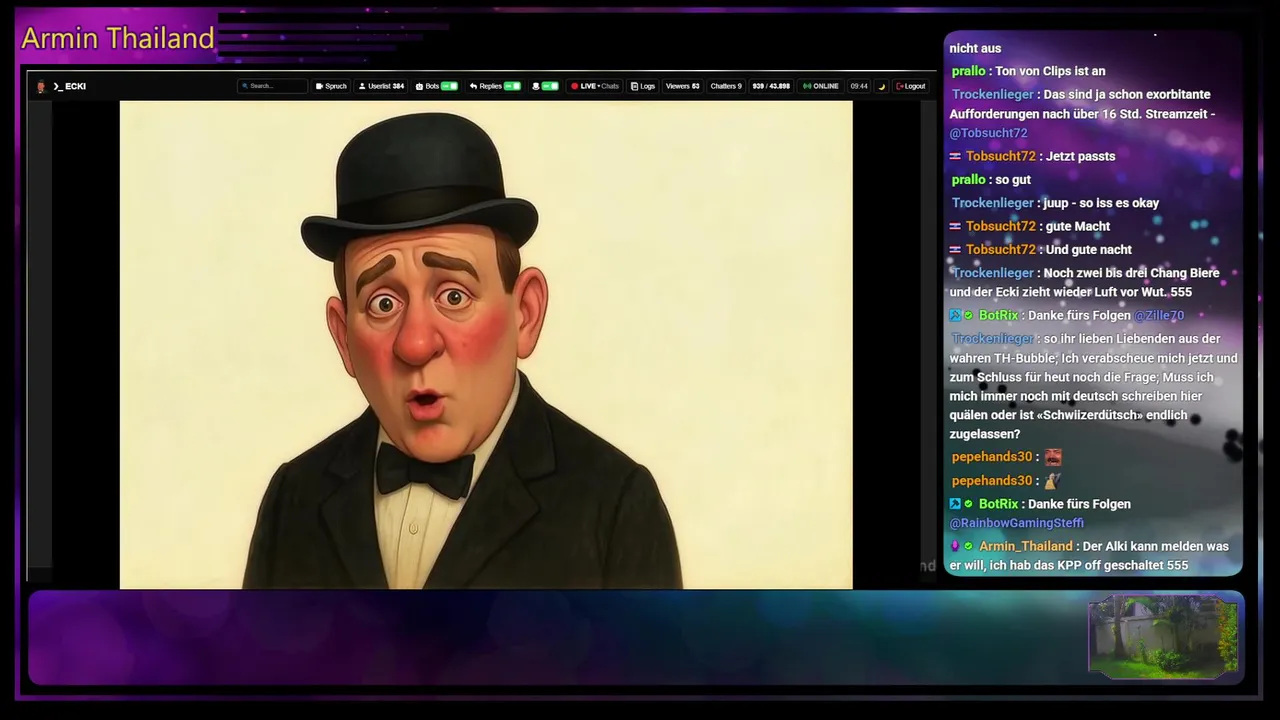Click the Chatters 9 counter
This screenshot has width=1280, height=720.
tap(726, 86)
